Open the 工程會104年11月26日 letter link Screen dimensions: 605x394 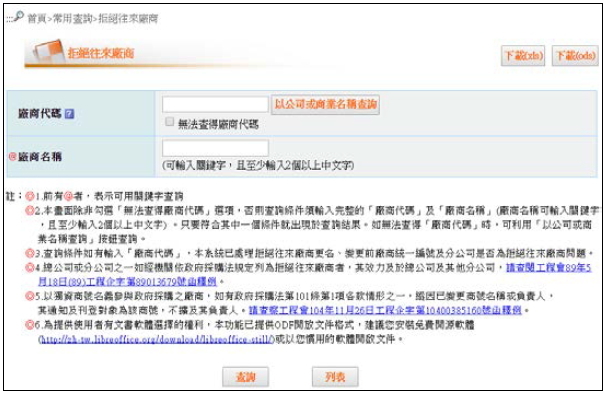pos(385,310)
